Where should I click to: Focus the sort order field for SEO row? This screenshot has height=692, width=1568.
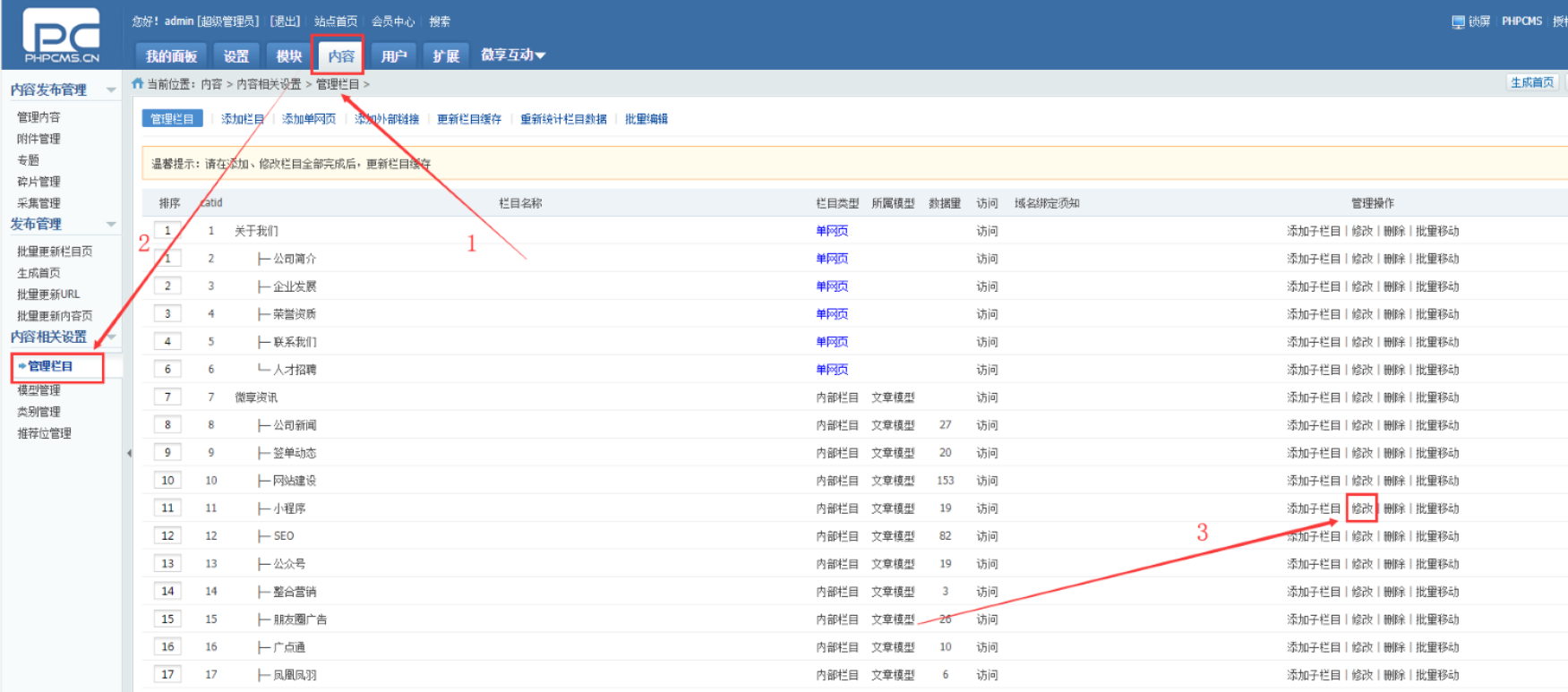tap(167, 536)
